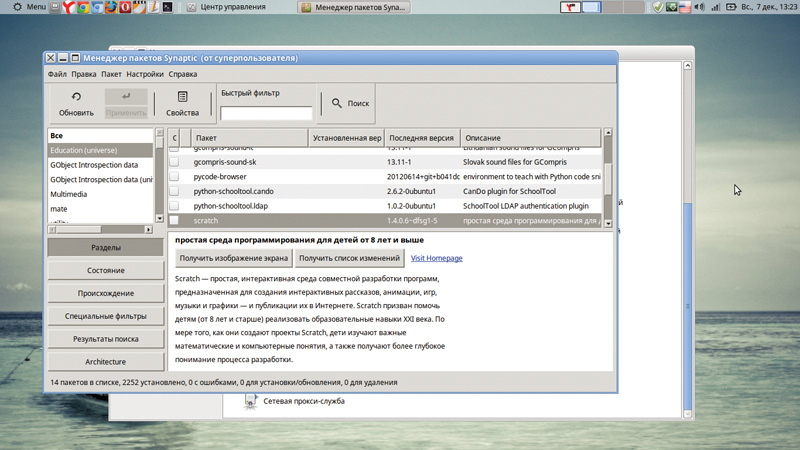This screenshot has width=800, height=450.
Task: Launch the terminal from the top panel
Action: click(168, 7)
